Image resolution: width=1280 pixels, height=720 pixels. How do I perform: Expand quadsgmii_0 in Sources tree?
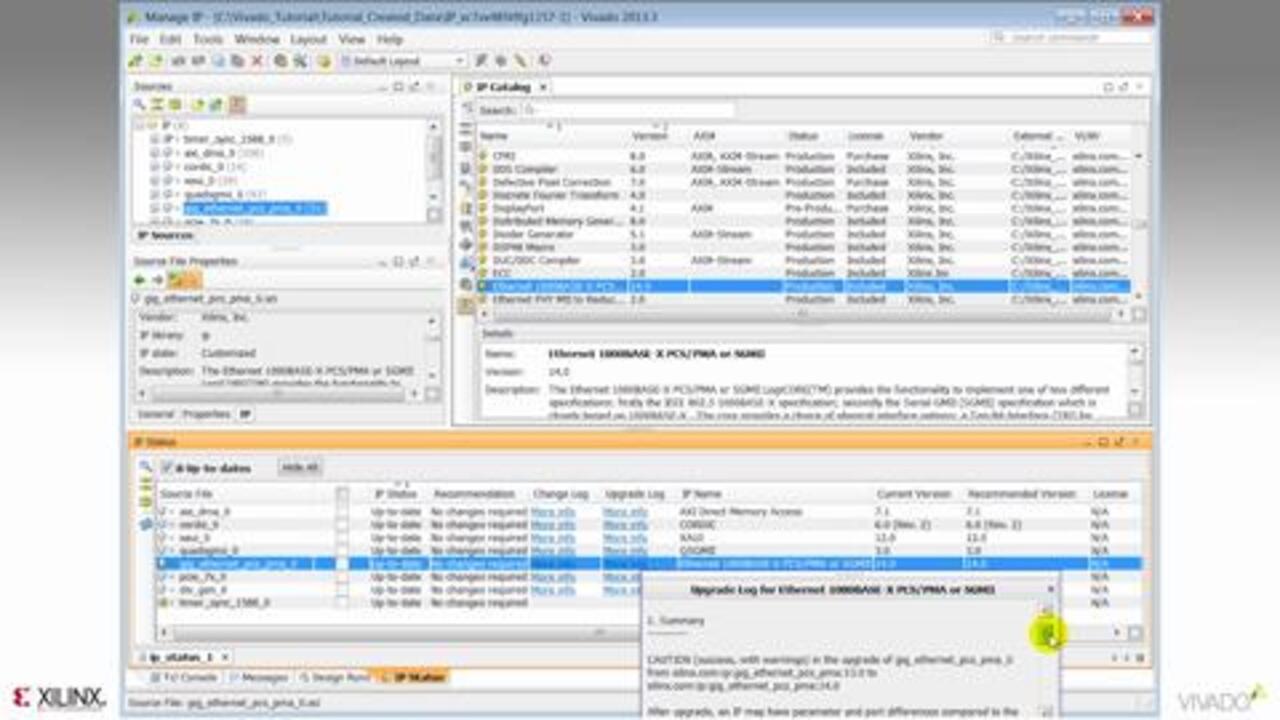(155, 194)
